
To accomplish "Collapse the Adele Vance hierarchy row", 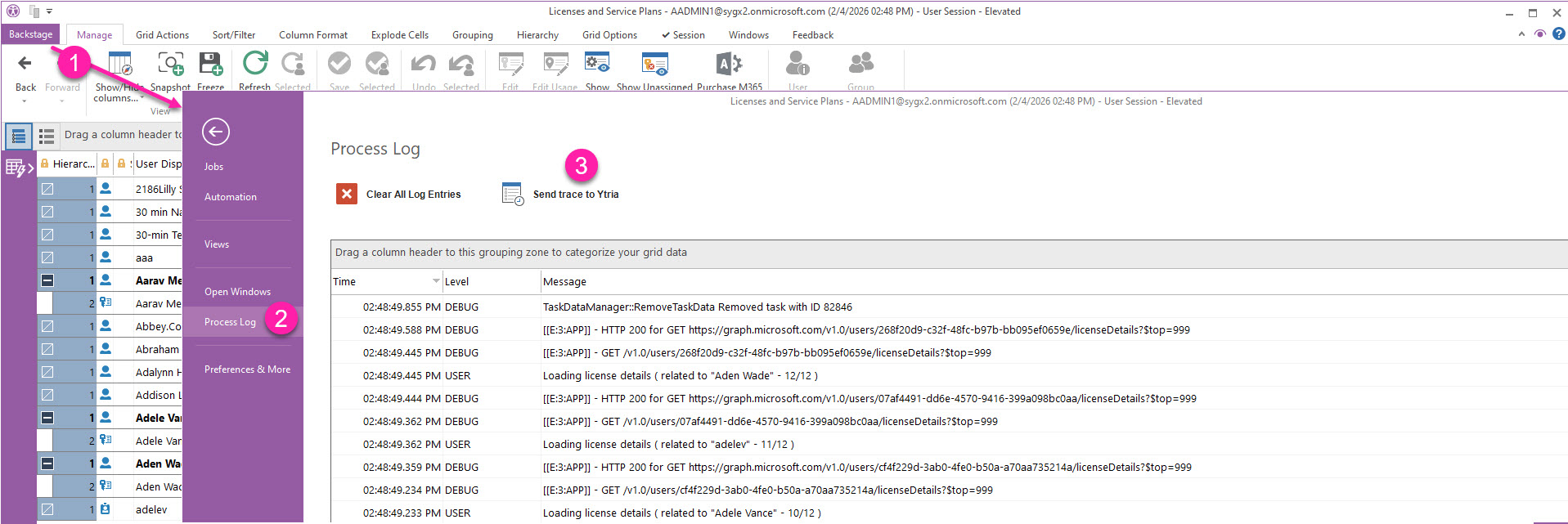I will point(47,418).
